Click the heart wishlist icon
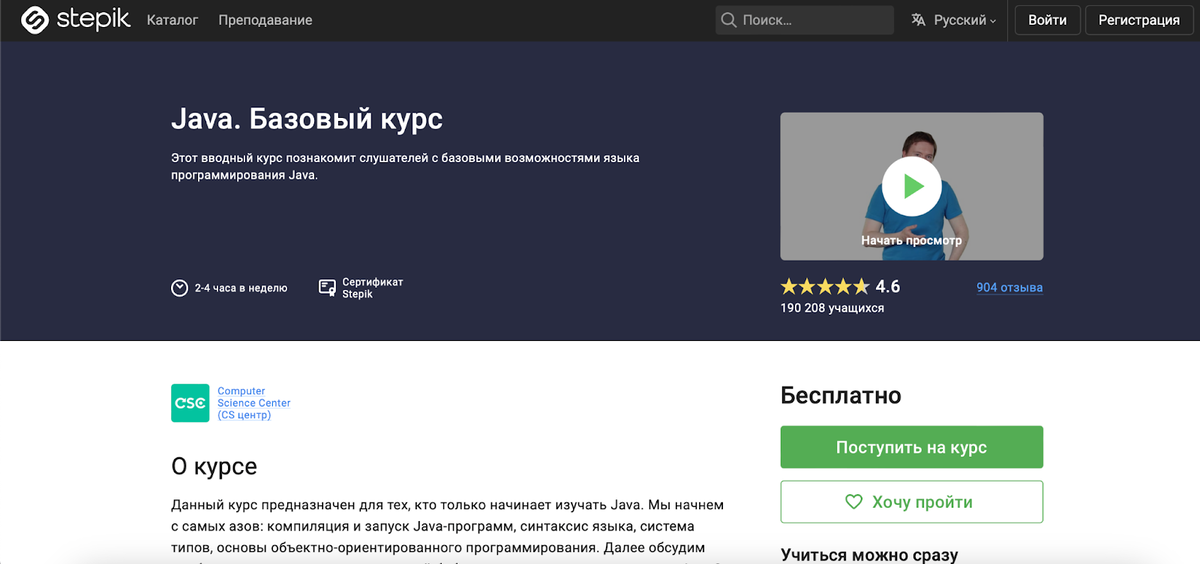The height and width of the screenshot is (564, 1200). click(x=854, y=502)
